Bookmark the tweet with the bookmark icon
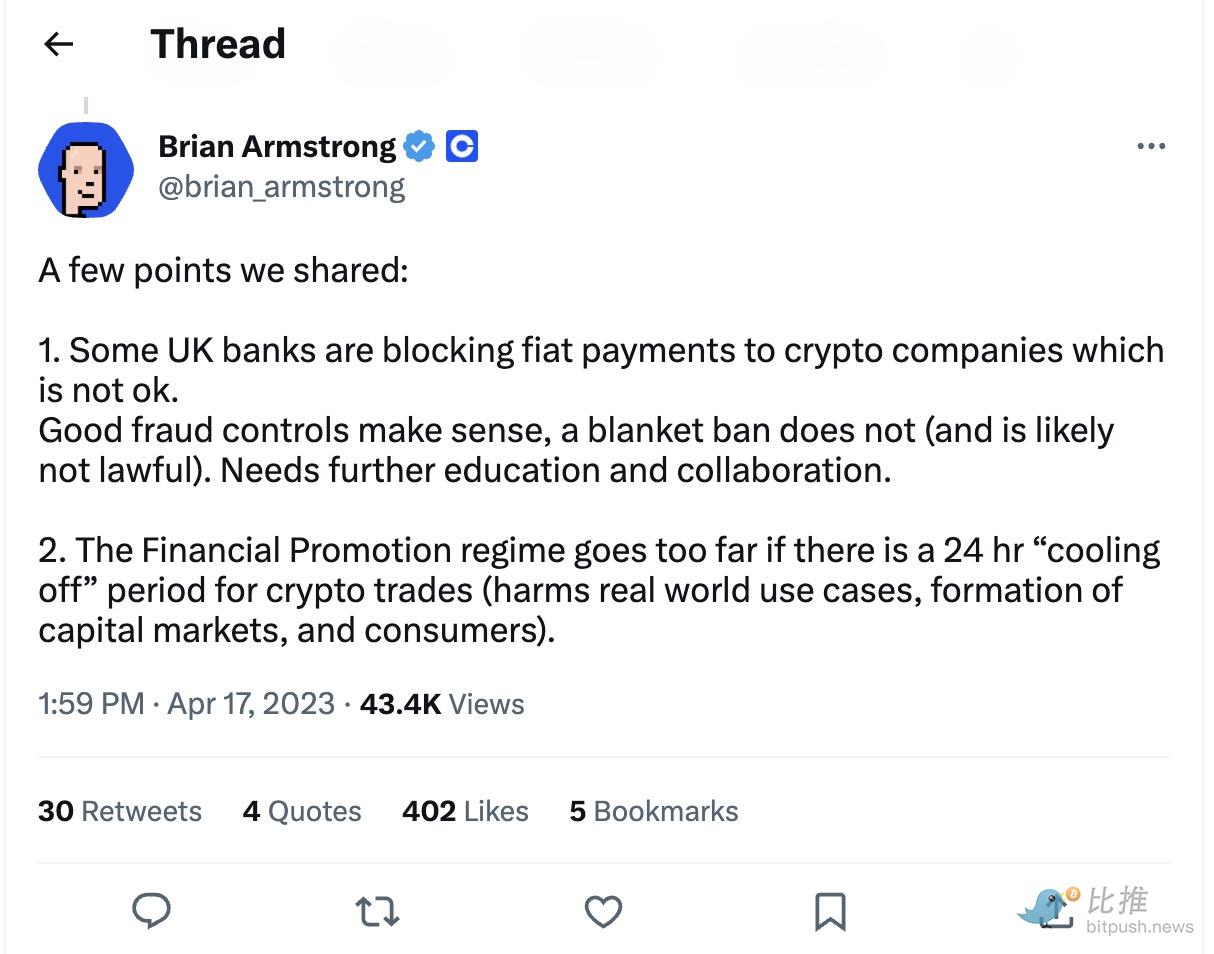Image resolution: width=1214 pixels, height=954 pixels. coord(830,911)
